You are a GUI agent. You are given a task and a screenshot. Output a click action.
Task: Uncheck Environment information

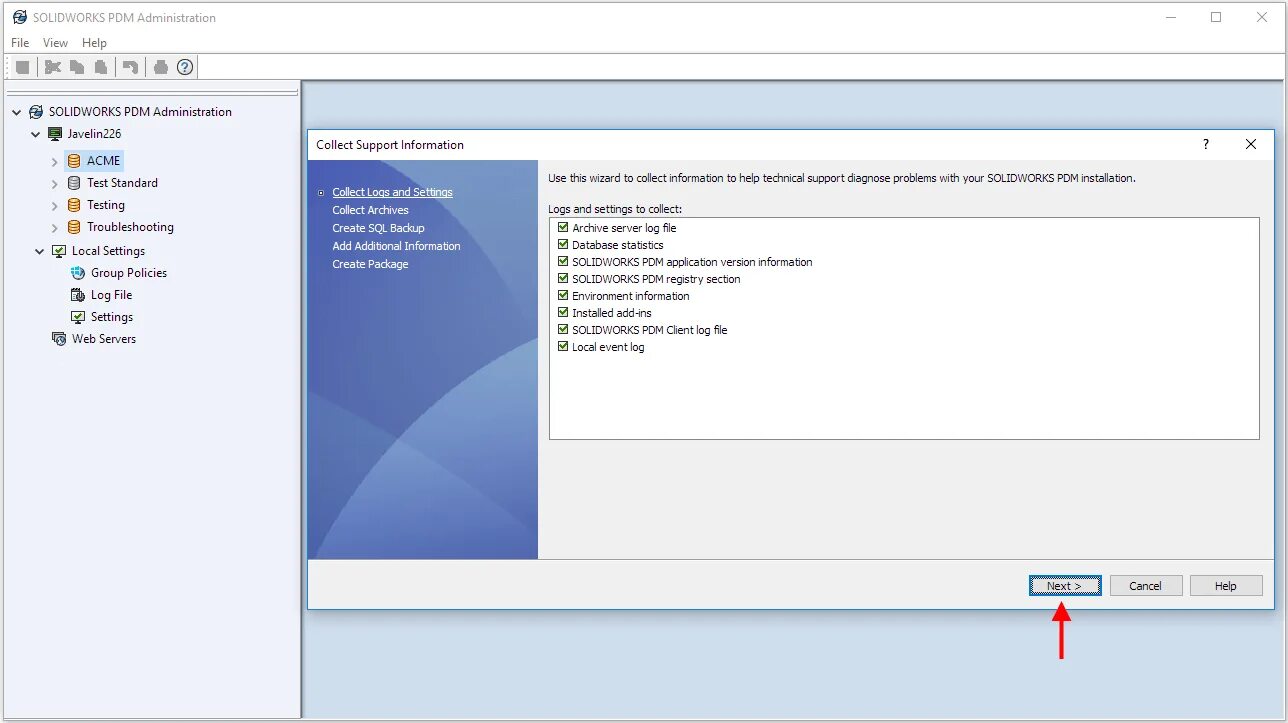[563, 296]
